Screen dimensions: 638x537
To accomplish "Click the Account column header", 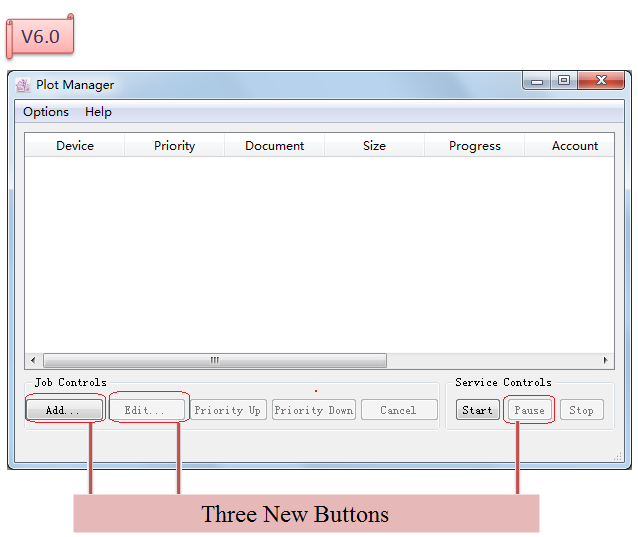I will pyautogui.click(x=575, y=146).
